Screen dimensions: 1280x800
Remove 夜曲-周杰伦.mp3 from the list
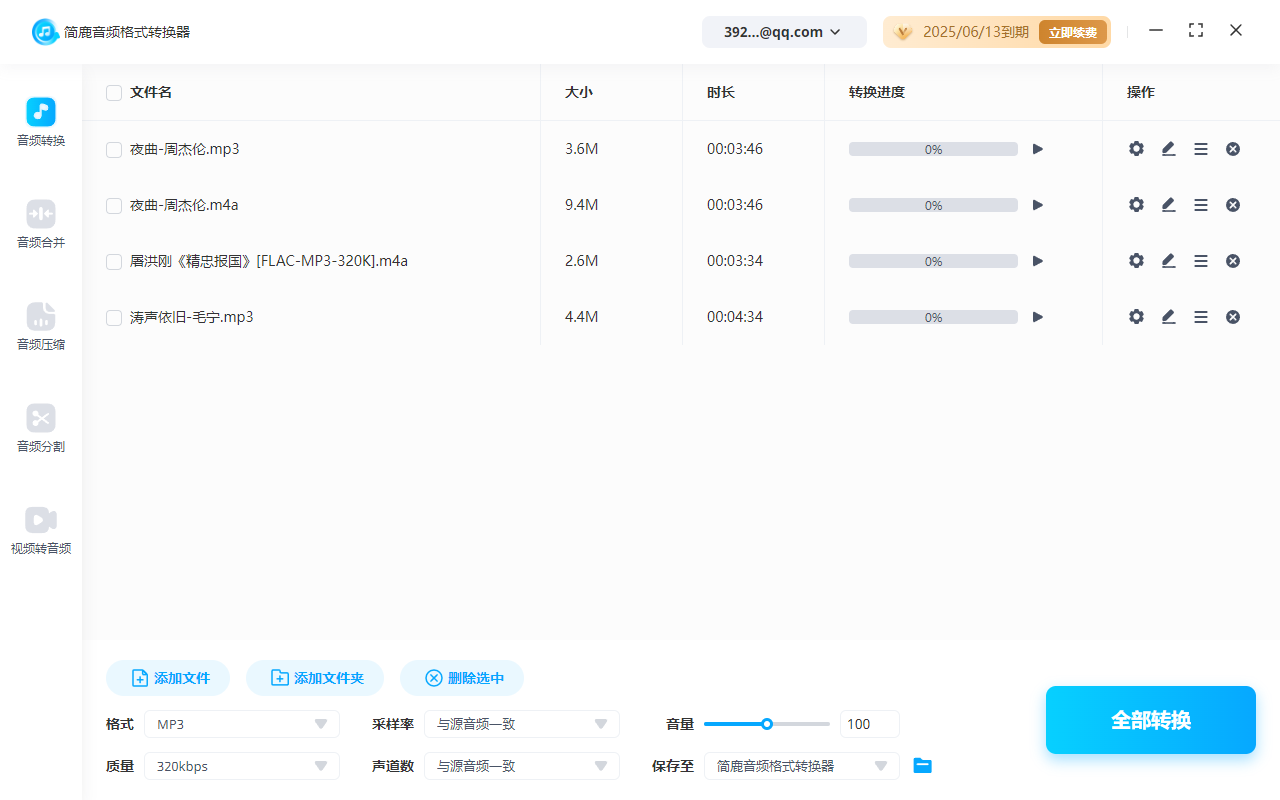click(x=1233, y=149)
